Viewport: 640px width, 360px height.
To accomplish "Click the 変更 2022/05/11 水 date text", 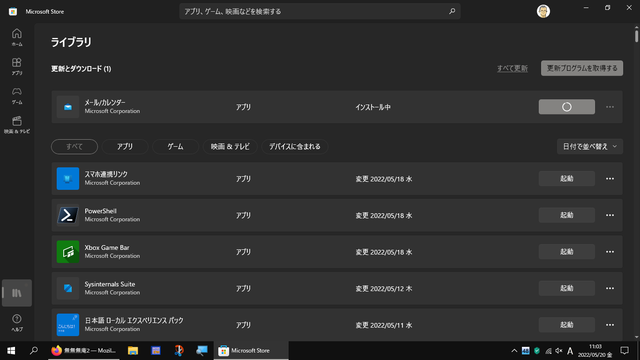I will (x=384, y=325).
